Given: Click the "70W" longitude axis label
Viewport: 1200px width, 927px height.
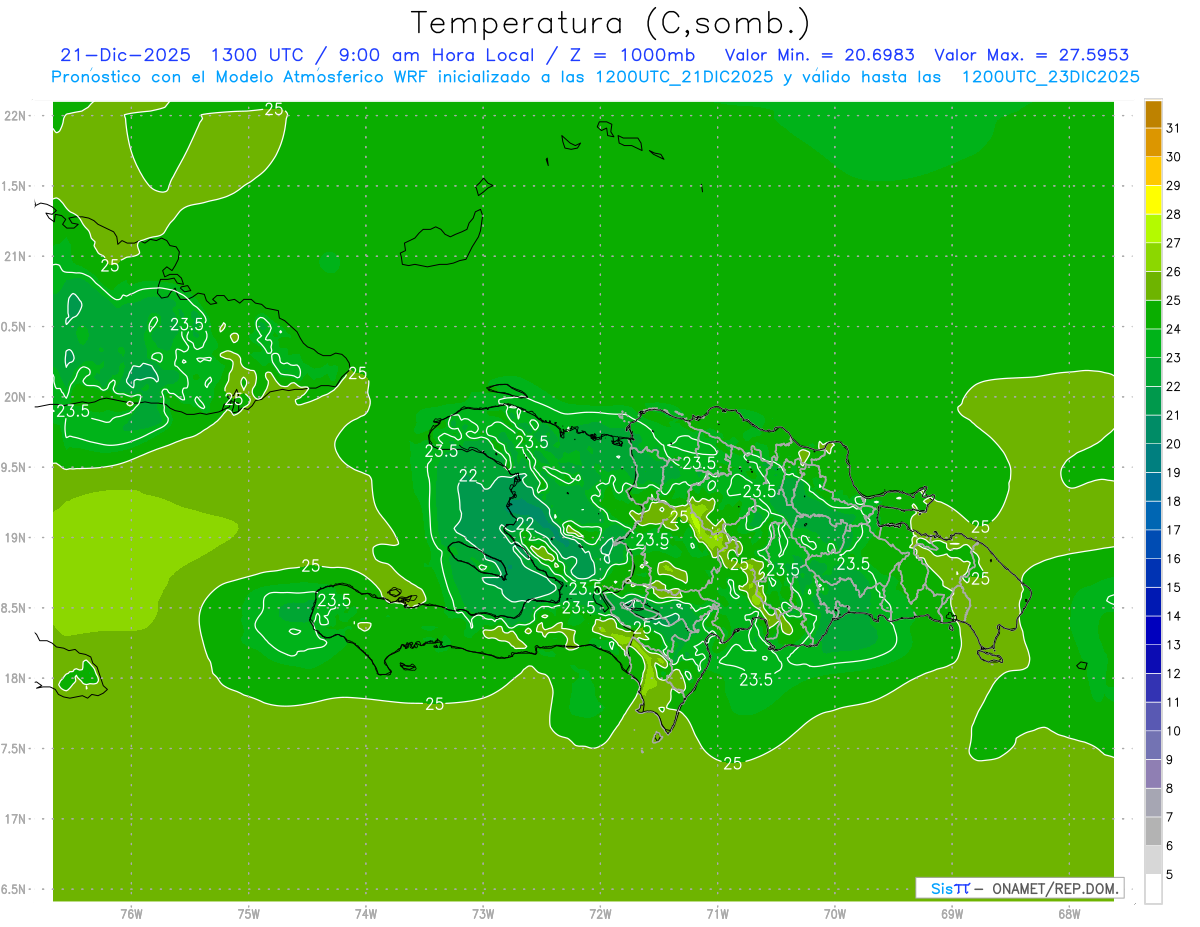Looking at the screenshot, I should pyautogui.click(x=834, y=913).
